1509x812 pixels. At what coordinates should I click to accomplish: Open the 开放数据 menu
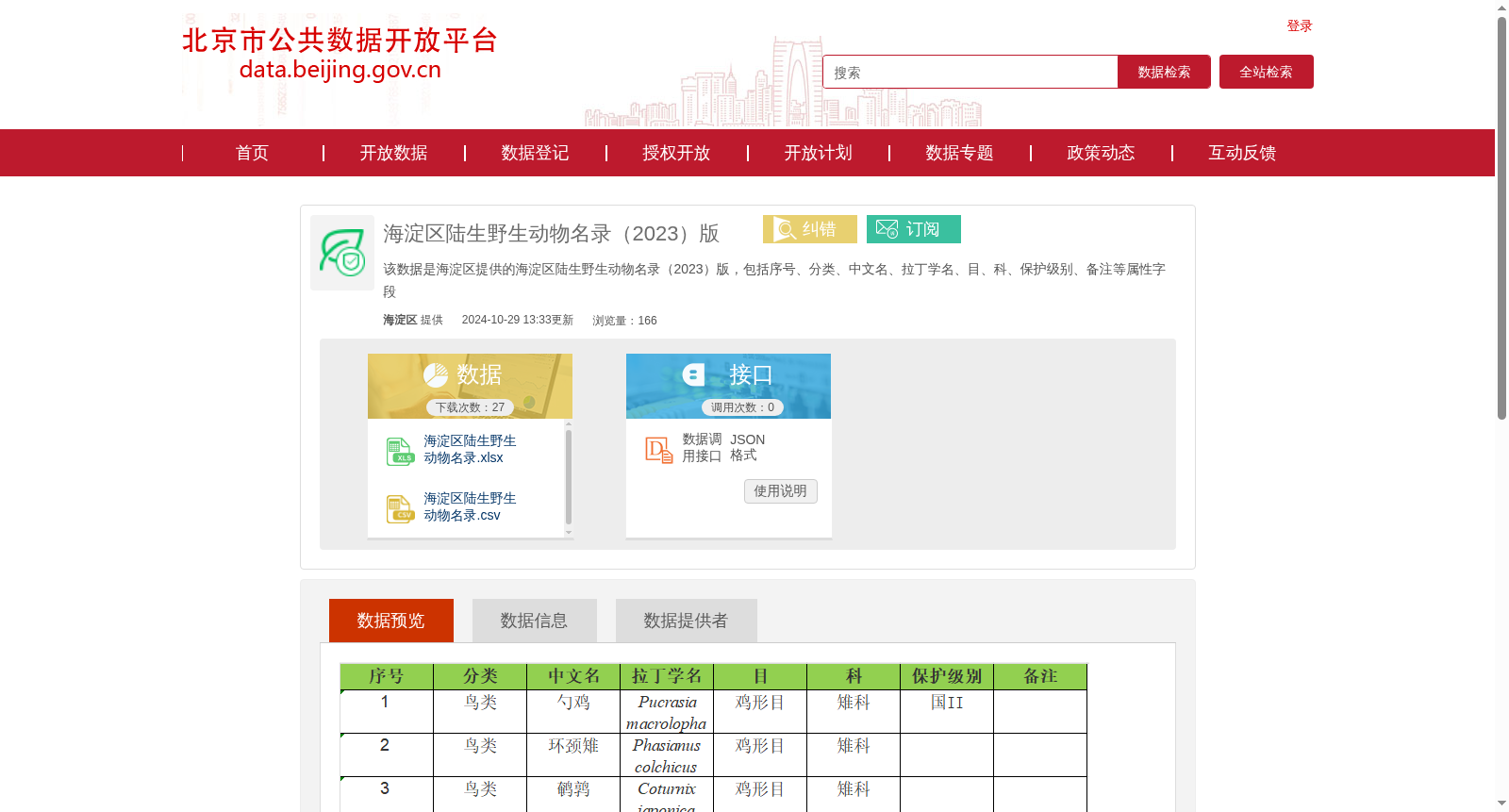coord(393,153)
